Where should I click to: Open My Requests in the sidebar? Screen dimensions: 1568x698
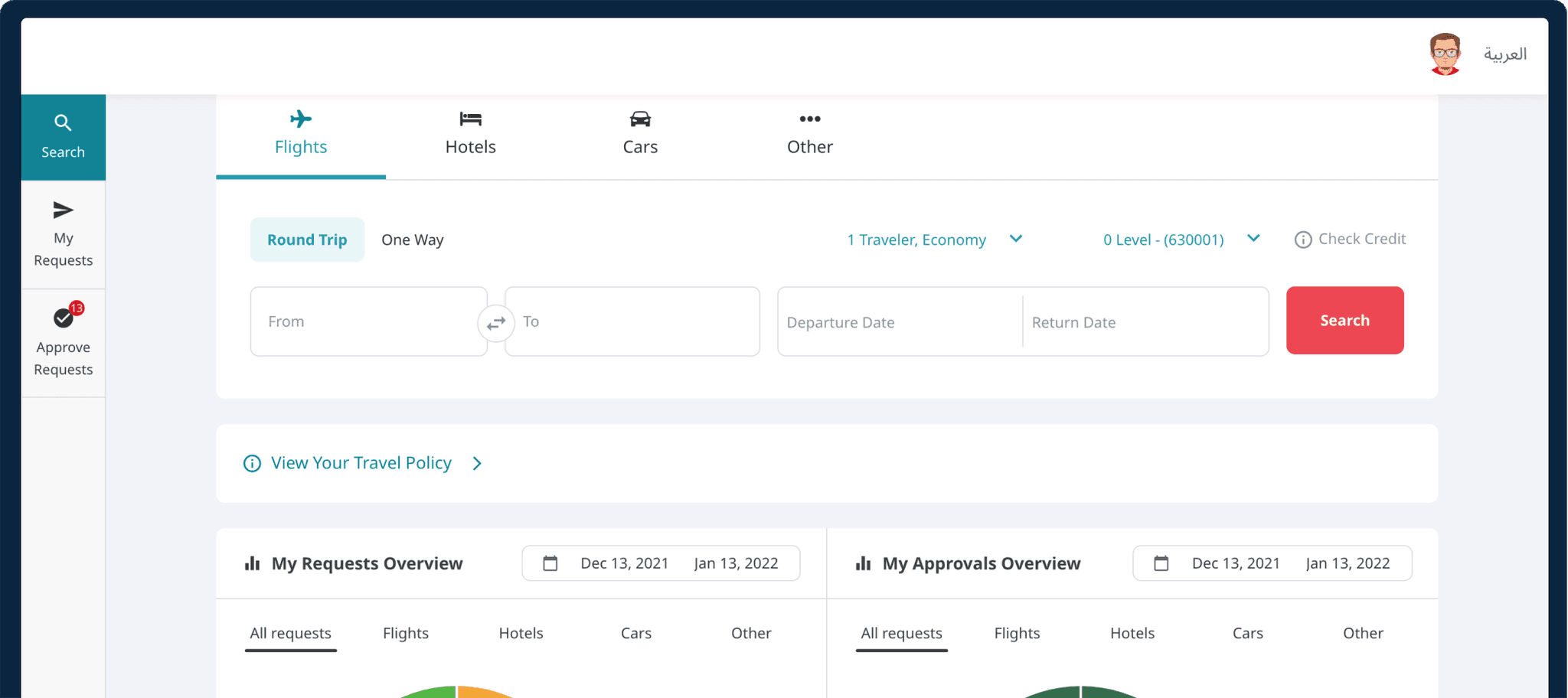(63, 234)
